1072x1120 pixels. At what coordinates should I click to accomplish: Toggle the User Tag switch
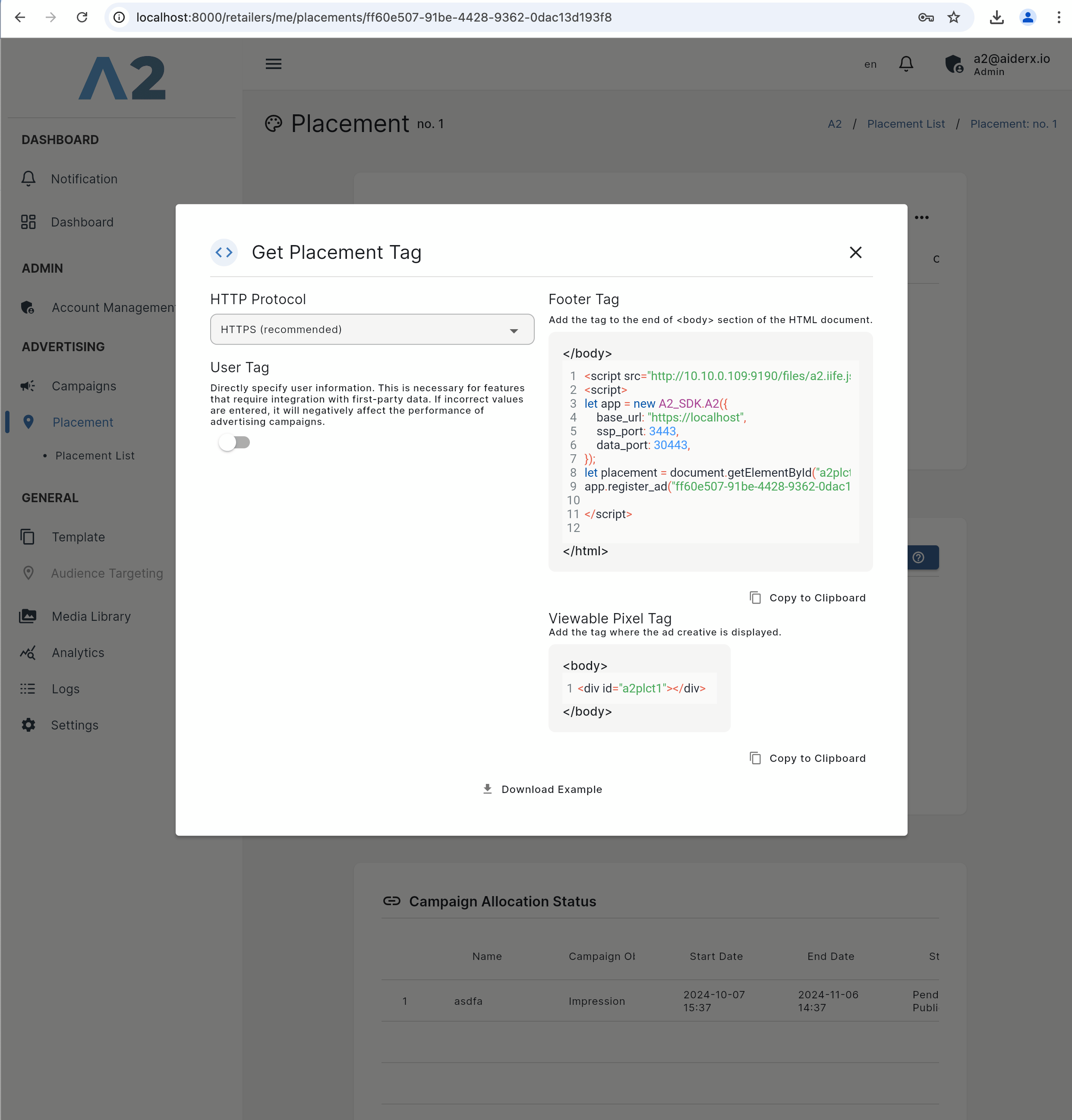234,443
